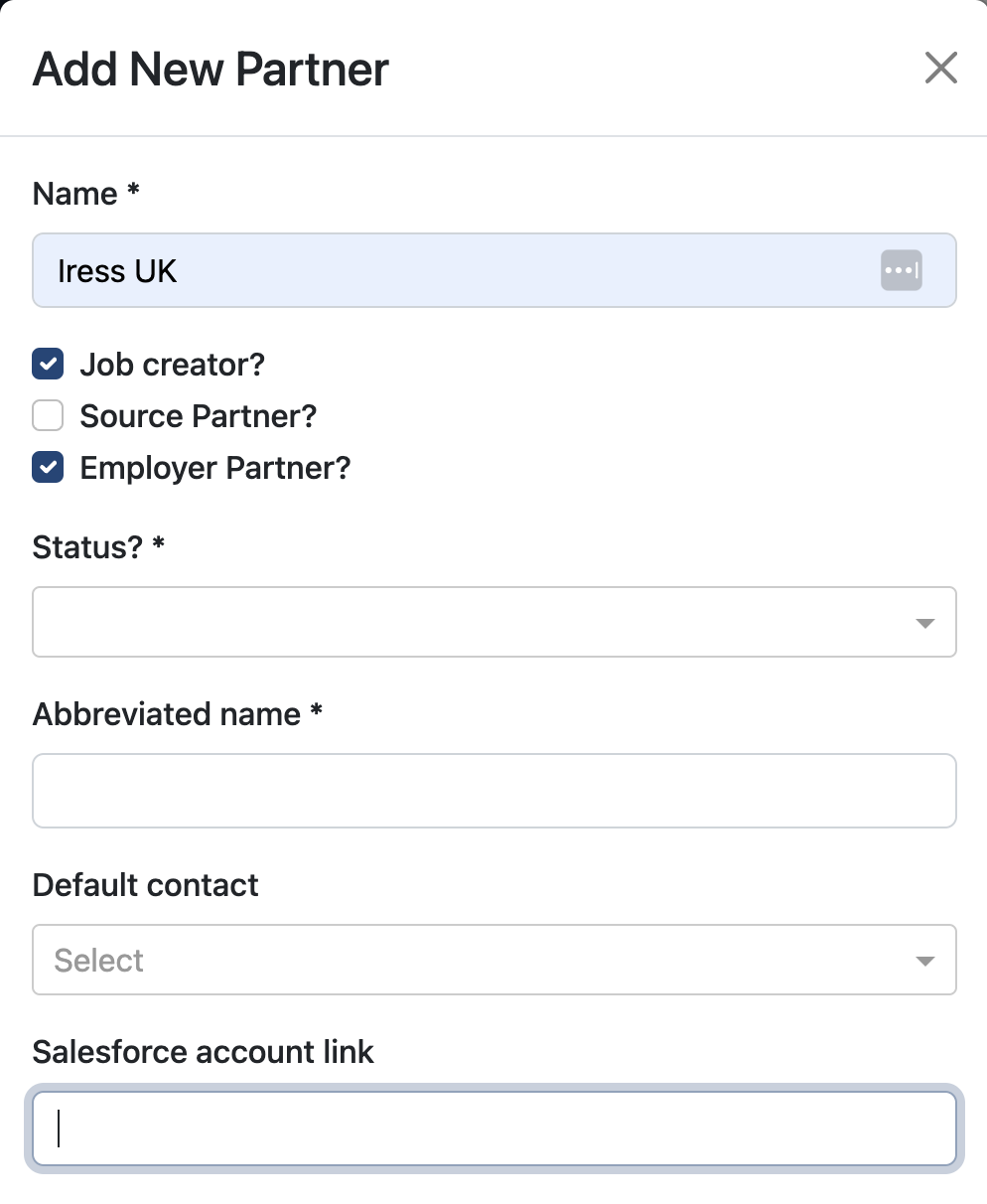Click the "Job creator?" label text

click(172, 365)
